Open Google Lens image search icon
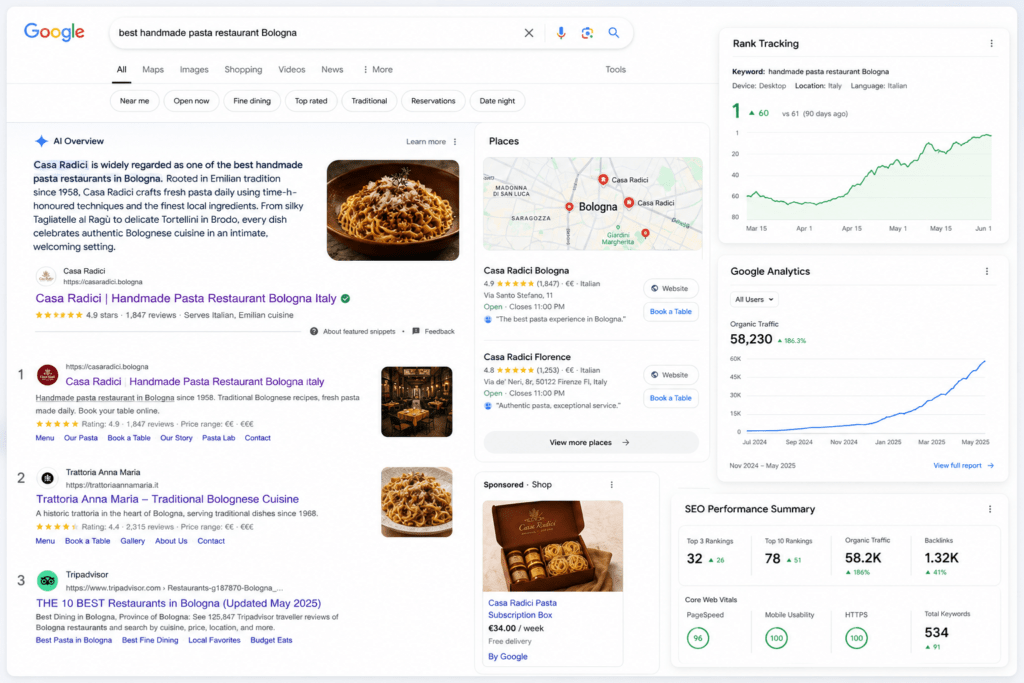This screenshot has width=1024, height=683. 587,33
